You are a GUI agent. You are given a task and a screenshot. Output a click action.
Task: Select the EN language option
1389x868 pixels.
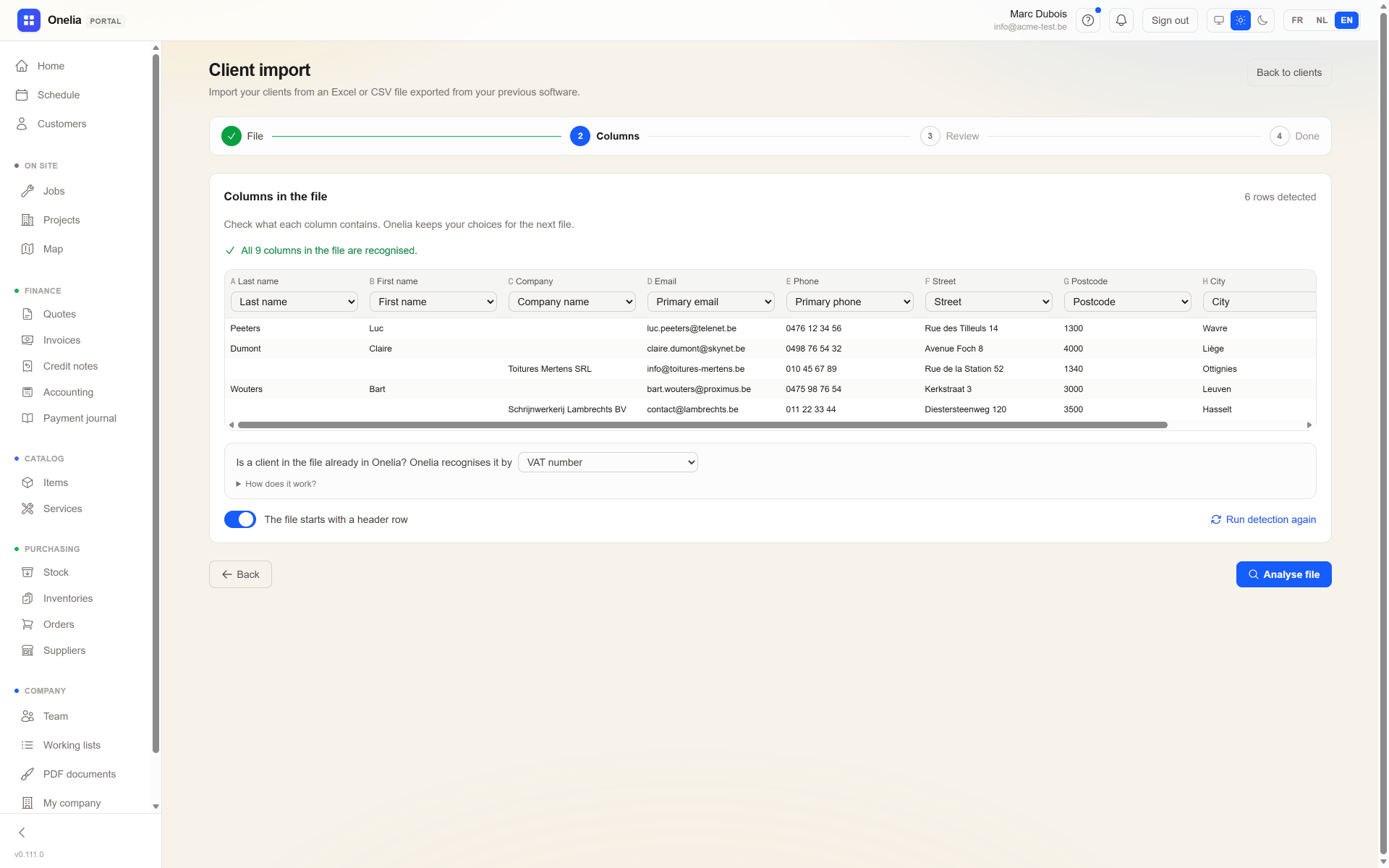[x=1346, y=20]
